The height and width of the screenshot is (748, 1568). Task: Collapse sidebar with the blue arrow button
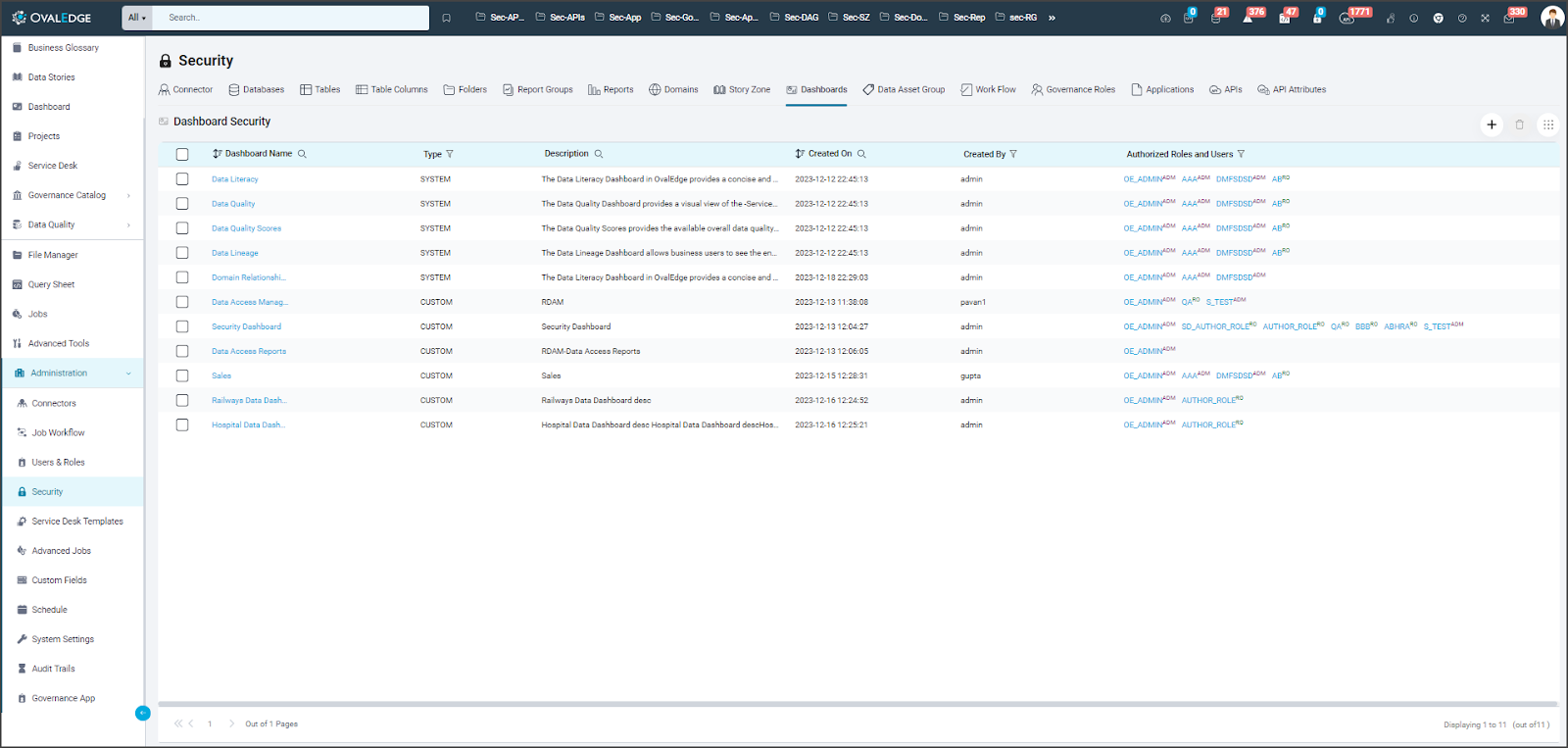[x=142, y=713]
